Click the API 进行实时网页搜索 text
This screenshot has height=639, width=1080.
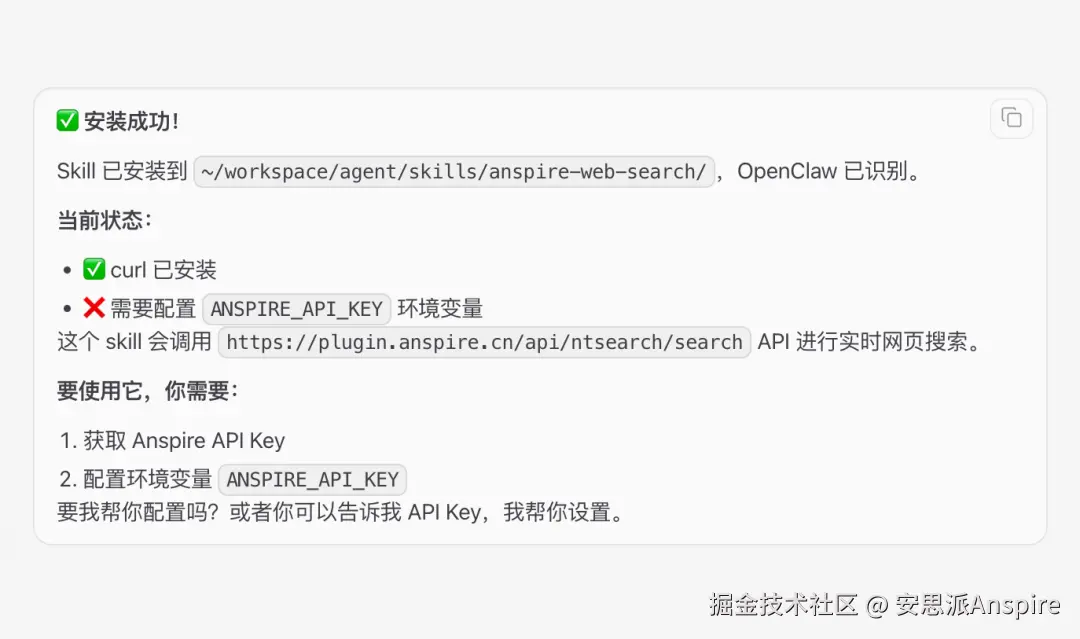[869, 342]
